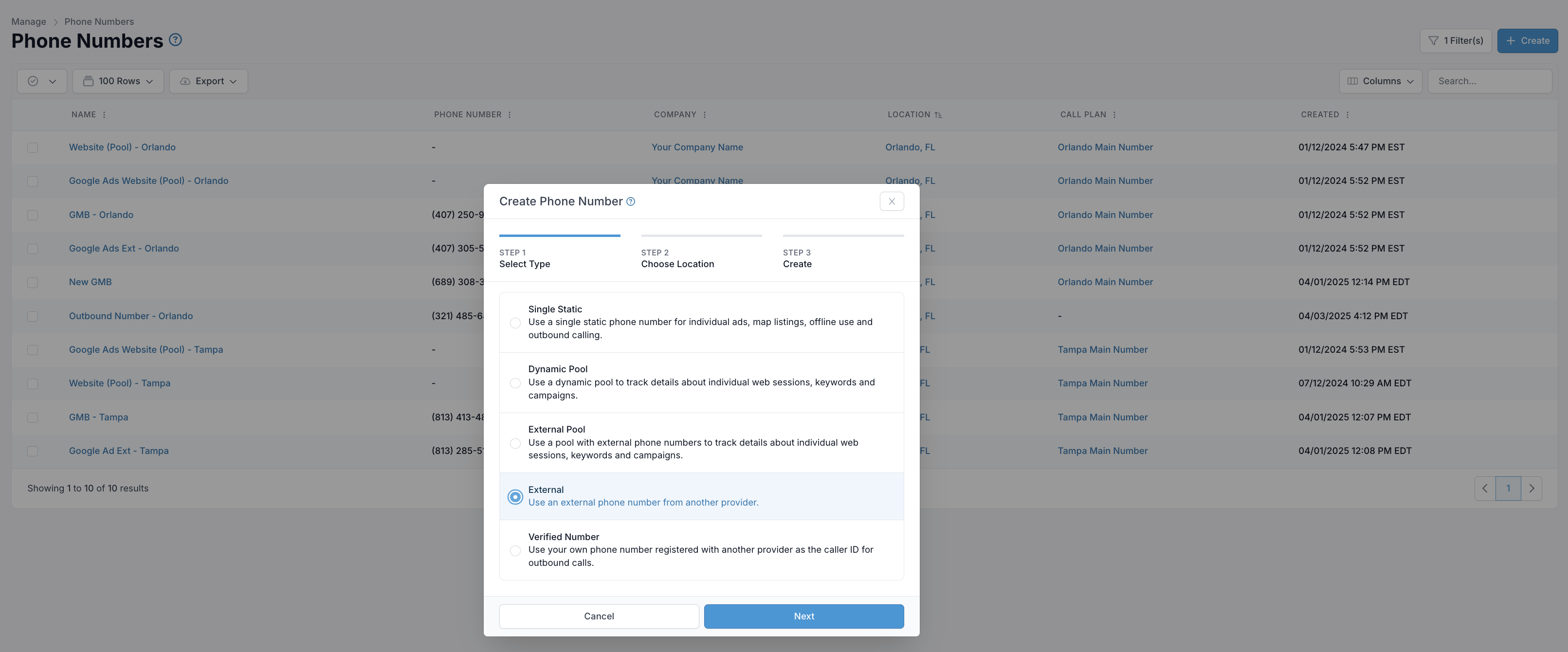Open Orlando Main Number plan, New GMB row
The width and height of the screenshot is (1568, 652).
(1105, 282)
